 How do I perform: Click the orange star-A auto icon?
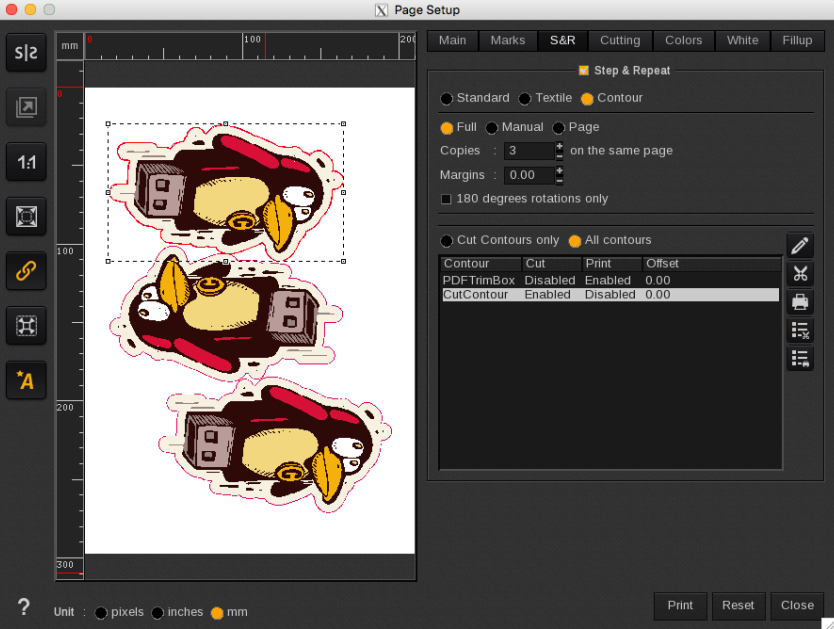coord(26,379)
